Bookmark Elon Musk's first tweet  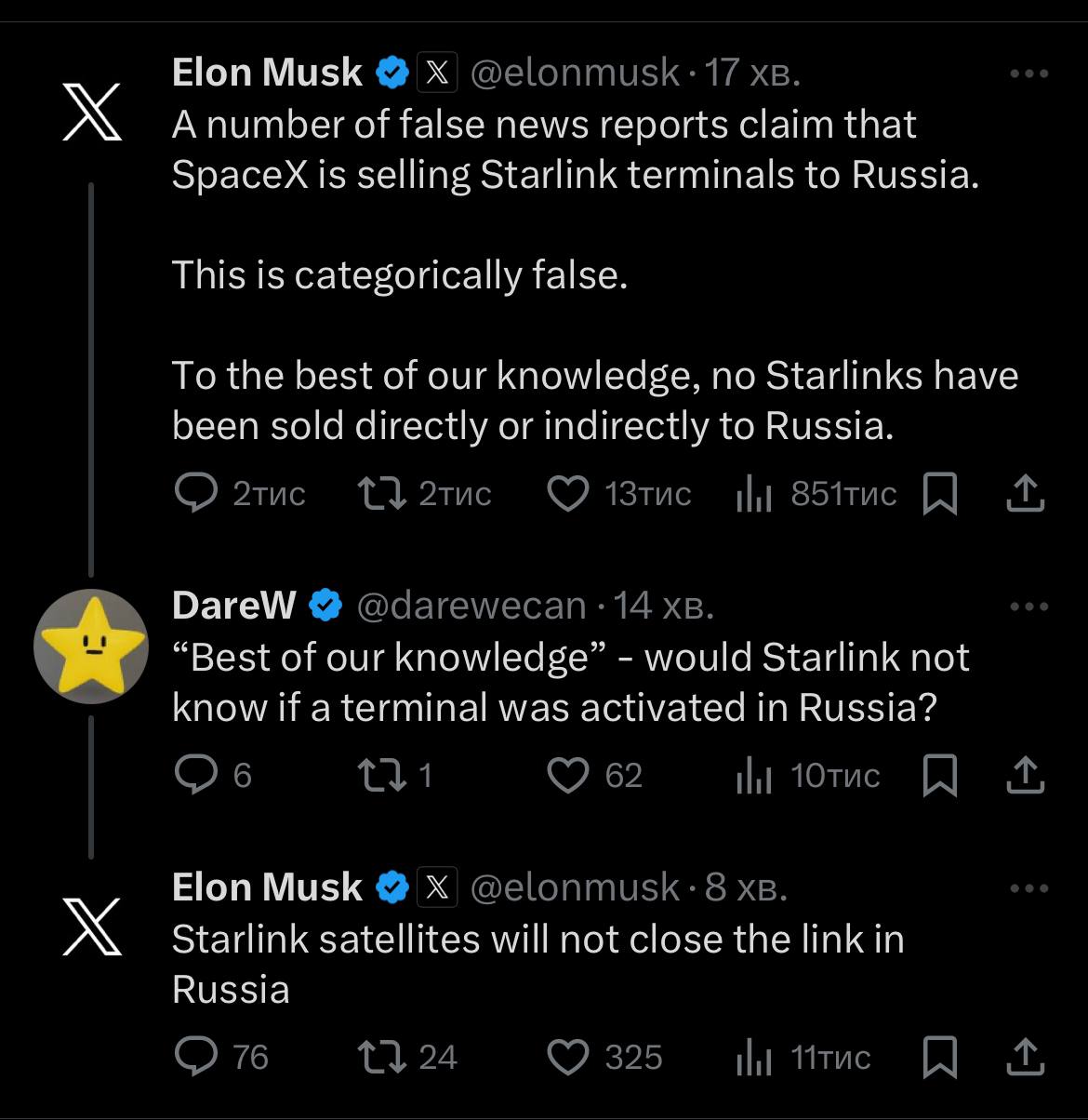939,494
